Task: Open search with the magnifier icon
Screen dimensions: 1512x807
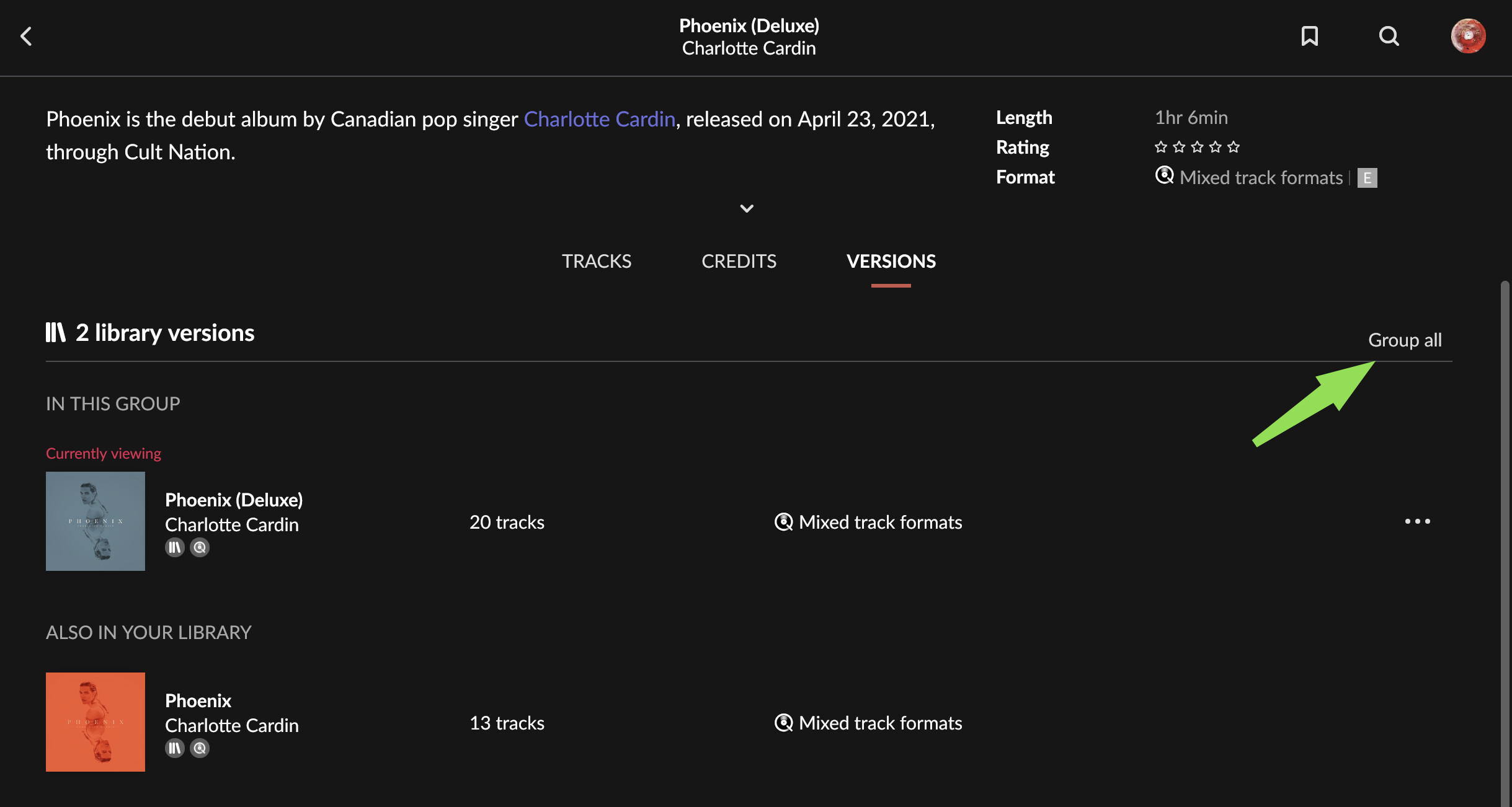Action: pyautogui.click(x=1389, y=36)
